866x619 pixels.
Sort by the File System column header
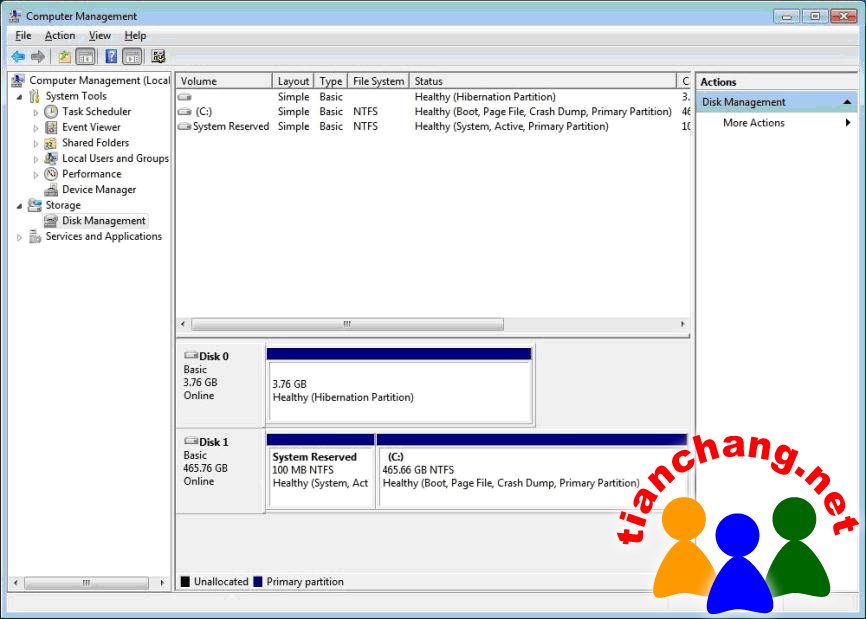[378, 81]
